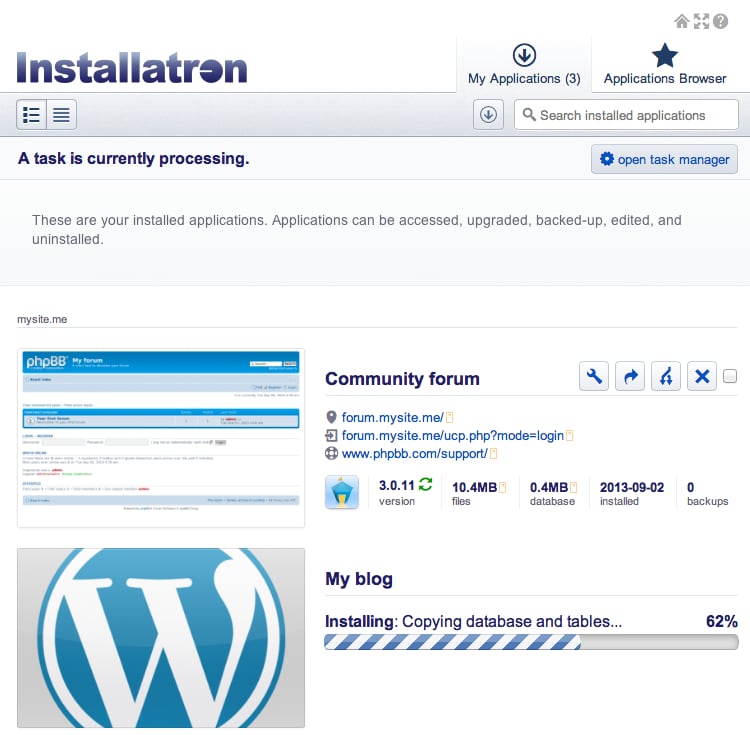Click the download circle icon above My Applications
750x735 pixels.
click(524, 55)
